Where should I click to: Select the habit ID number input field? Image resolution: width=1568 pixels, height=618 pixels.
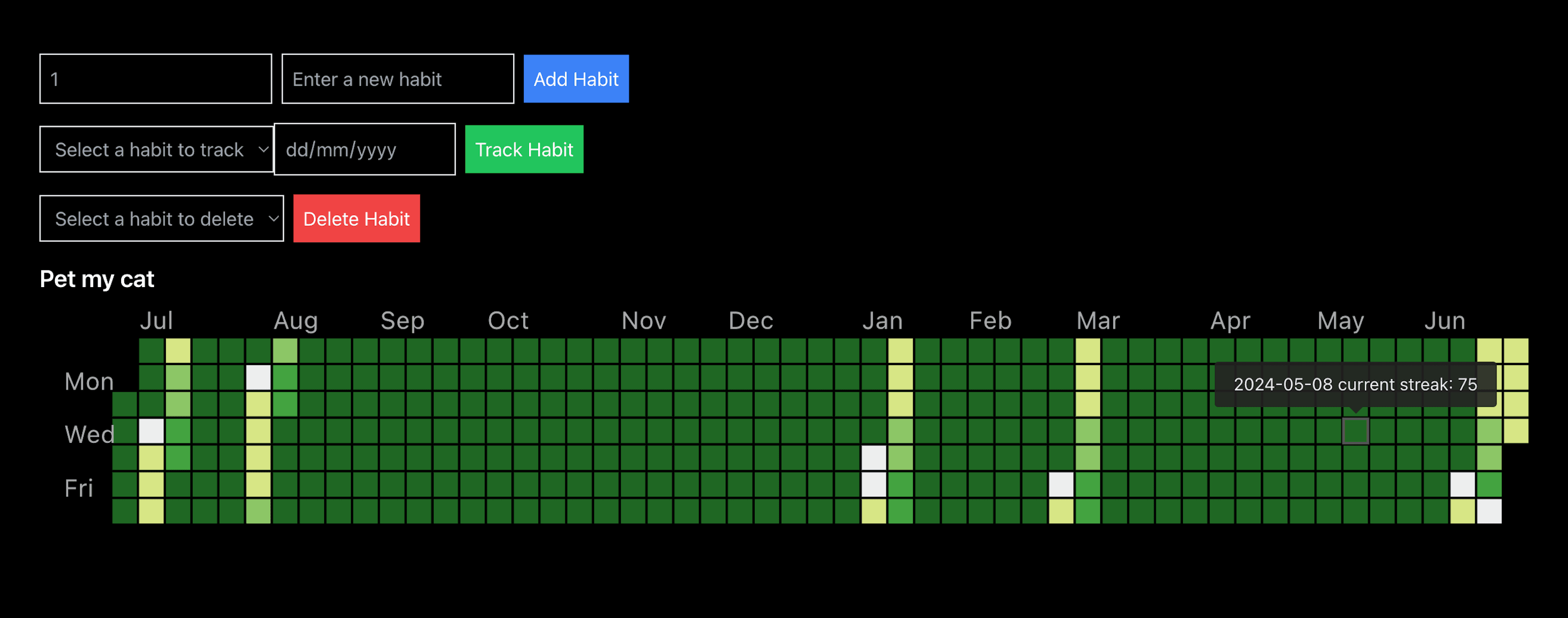point(155,78)
